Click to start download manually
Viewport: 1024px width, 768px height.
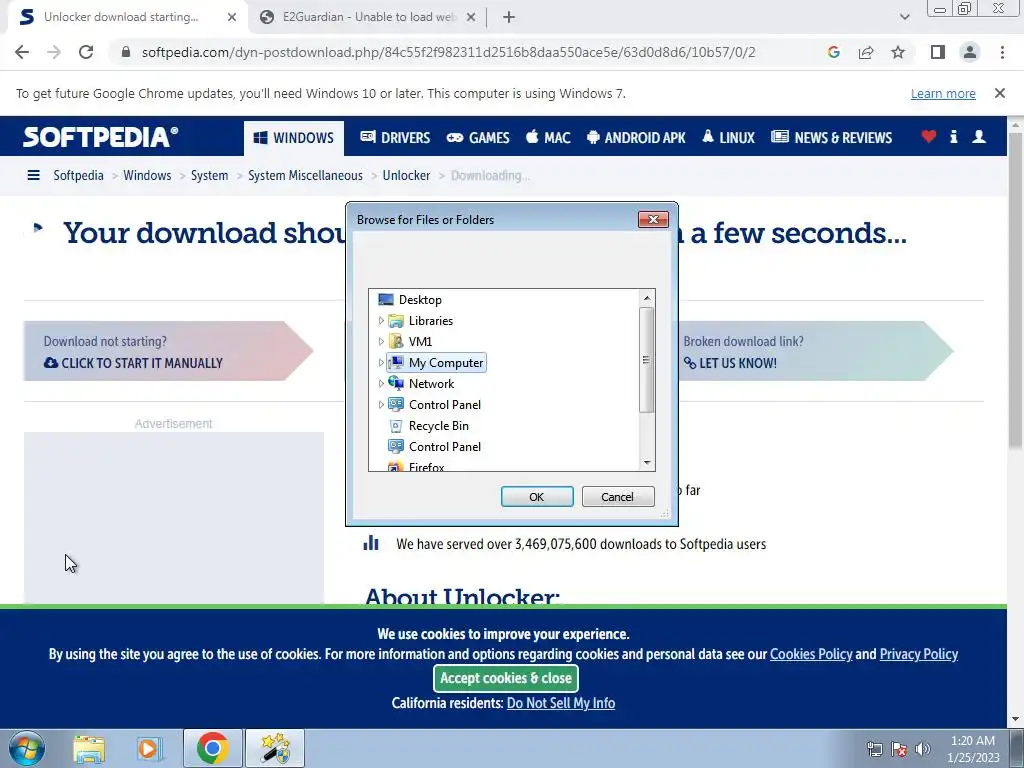pos(134,363)
